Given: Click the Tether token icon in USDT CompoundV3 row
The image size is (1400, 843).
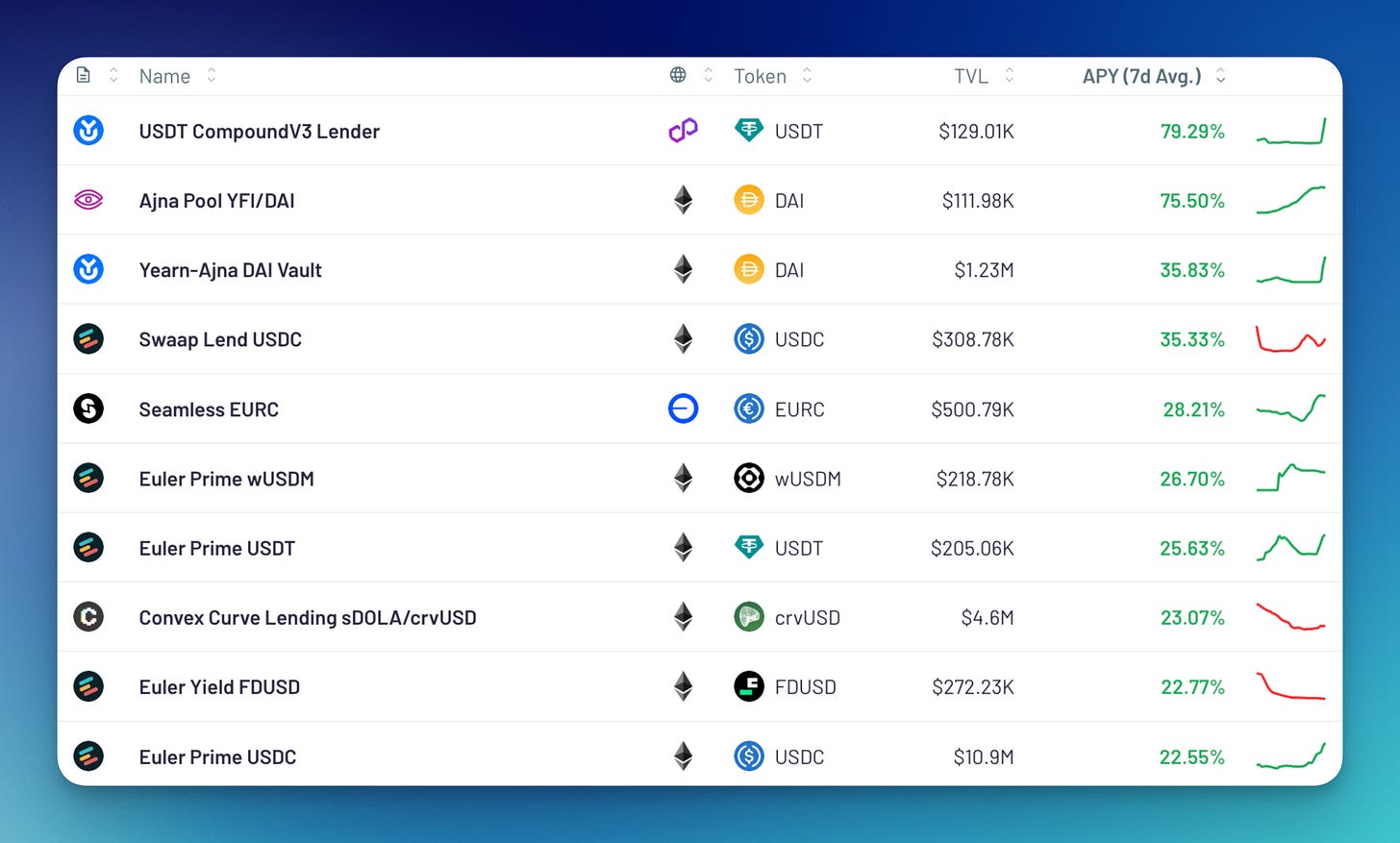Looking at the screenshot, I should [x=748, y=130].
